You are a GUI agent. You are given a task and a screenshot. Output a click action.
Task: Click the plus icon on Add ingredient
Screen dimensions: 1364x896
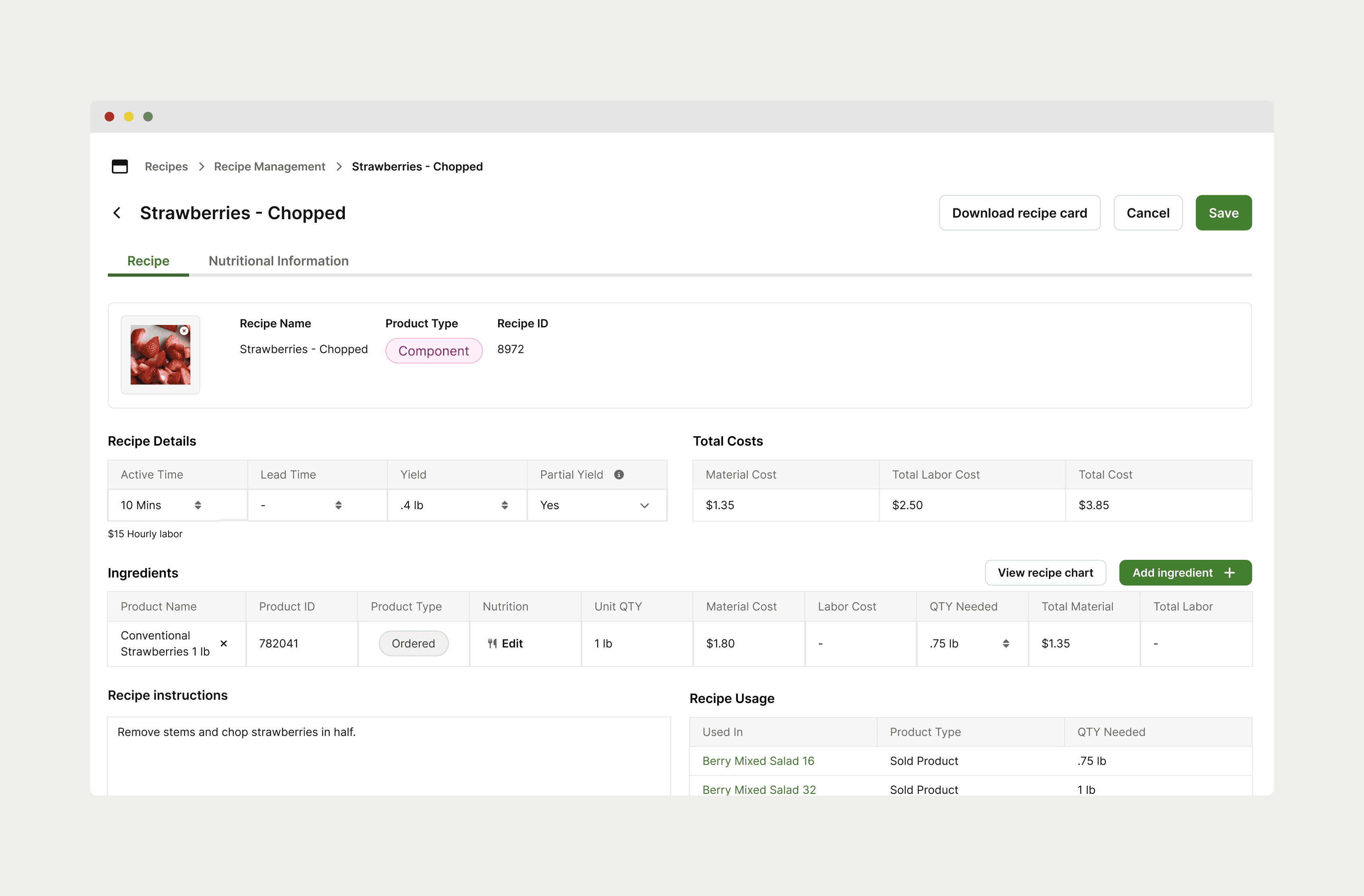[x=1229, y=573]
